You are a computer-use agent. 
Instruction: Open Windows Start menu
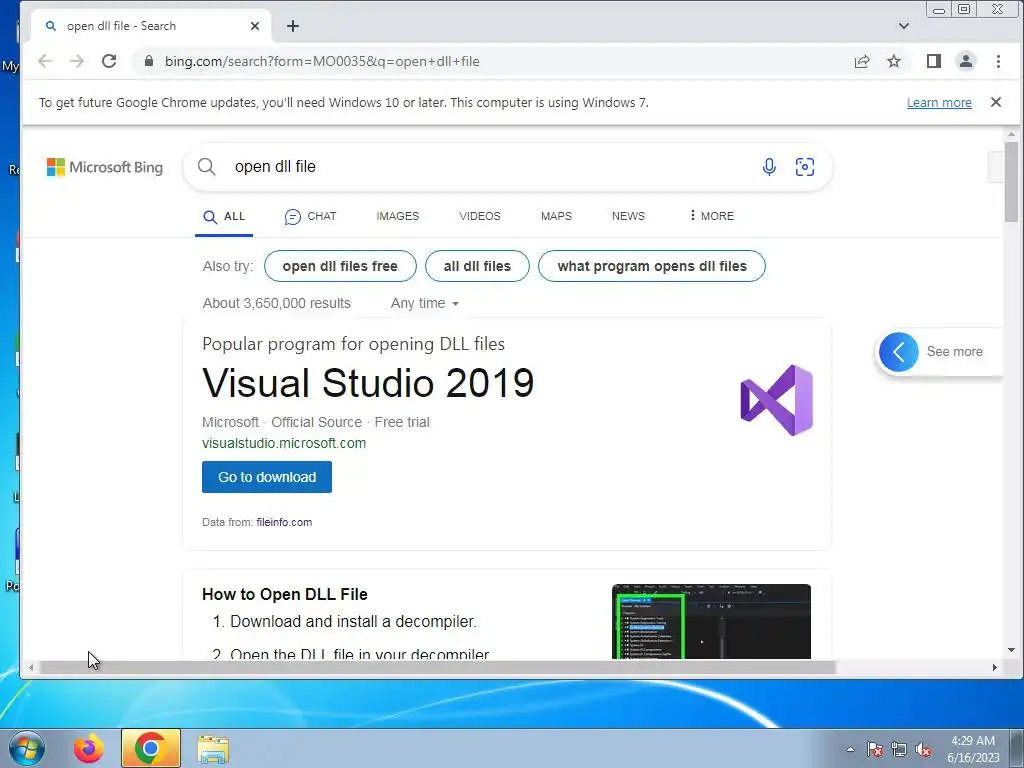pyautogui.click(x=27, y=748)
